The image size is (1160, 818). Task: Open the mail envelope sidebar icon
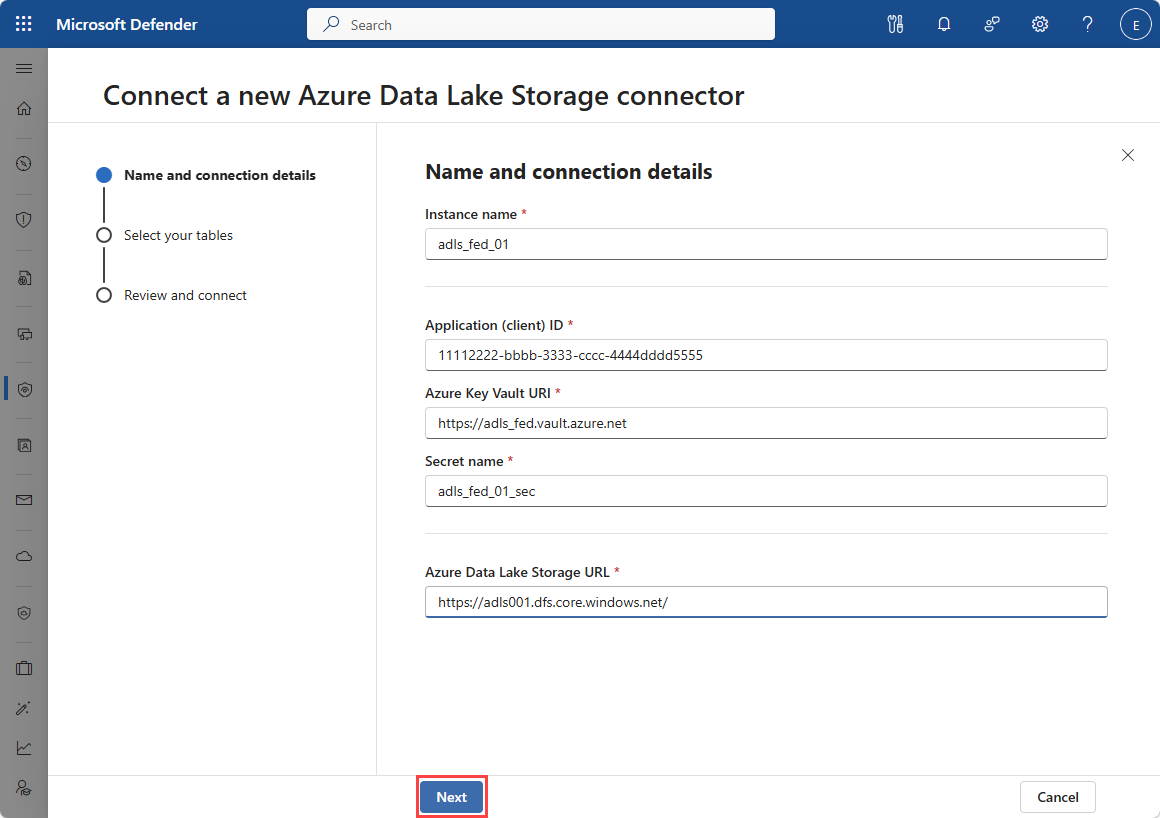[24, 499]
